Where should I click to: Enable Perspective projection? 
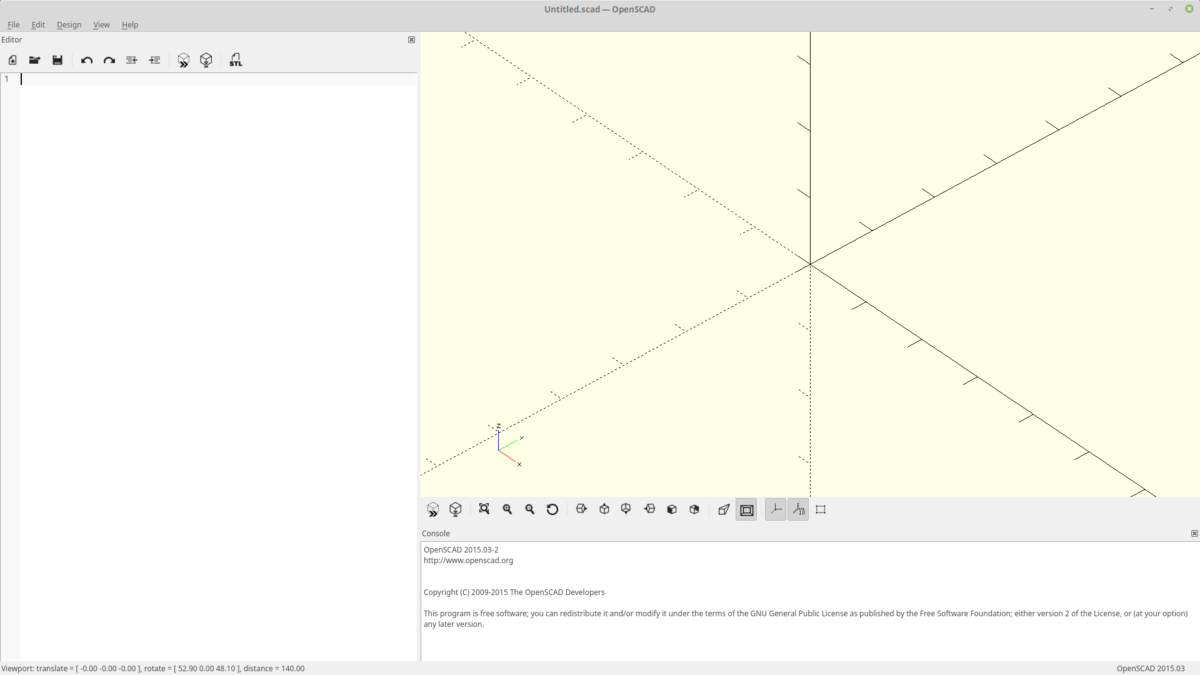point(724,509)
